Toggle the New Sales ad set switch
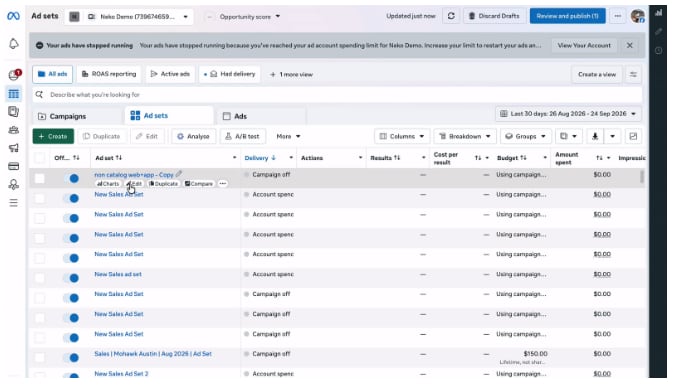680x385 pixels. pos(71,278)
